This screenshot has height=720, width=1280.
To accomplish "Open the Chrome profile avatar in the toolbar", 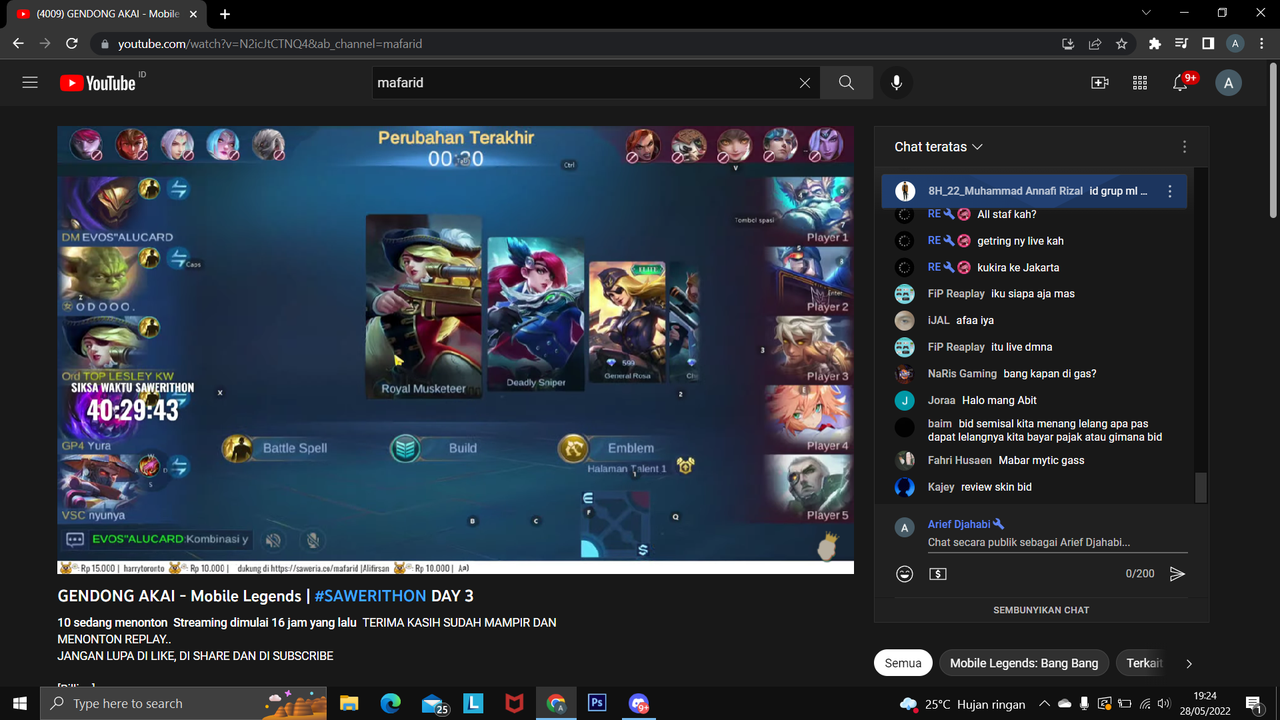I will tap(1235, 44).
